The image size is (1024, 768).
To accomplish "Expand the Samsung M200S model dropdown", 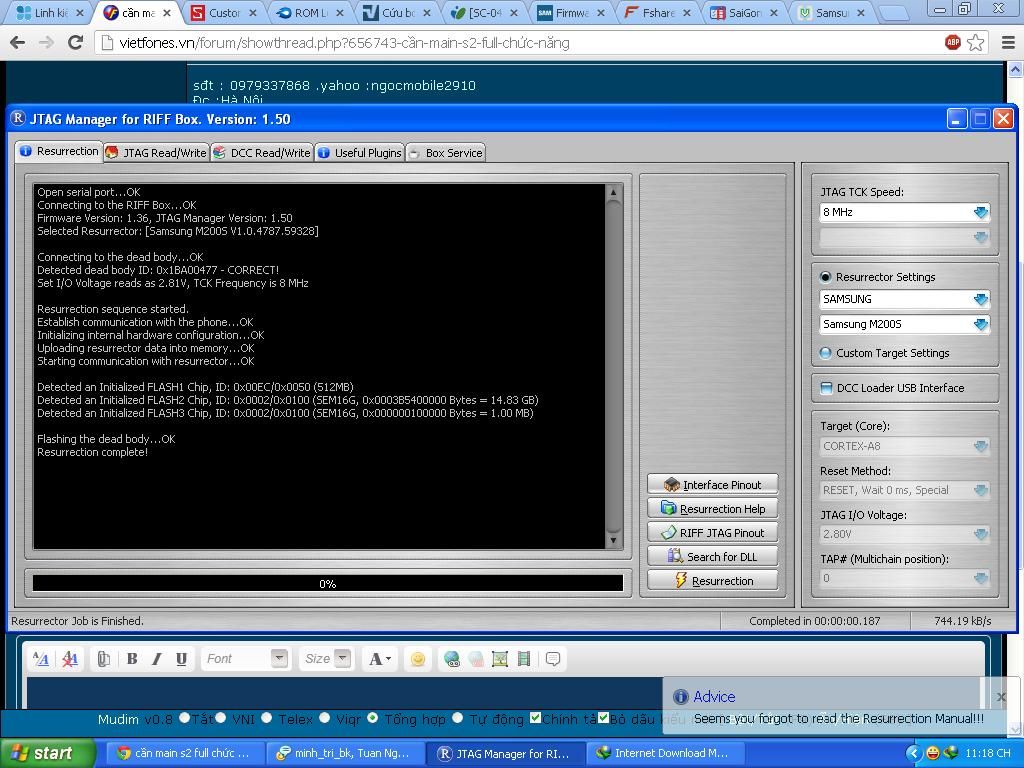I will [x=904, y=324].
